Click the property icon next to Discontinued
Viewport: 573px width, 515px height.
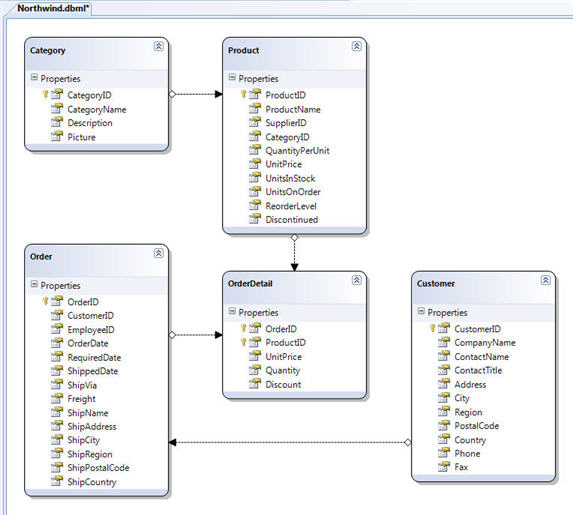click(x=255, y=219)
